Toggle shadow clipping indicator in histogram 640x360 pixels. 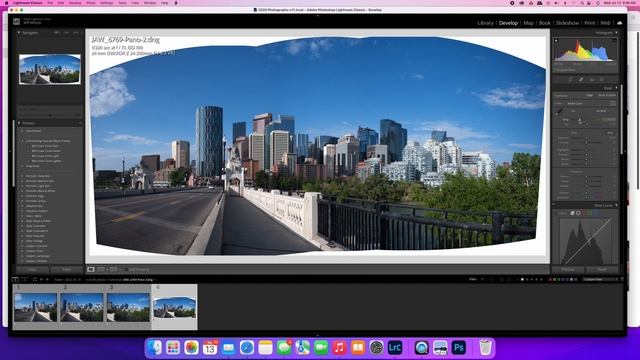coord(556,40)
